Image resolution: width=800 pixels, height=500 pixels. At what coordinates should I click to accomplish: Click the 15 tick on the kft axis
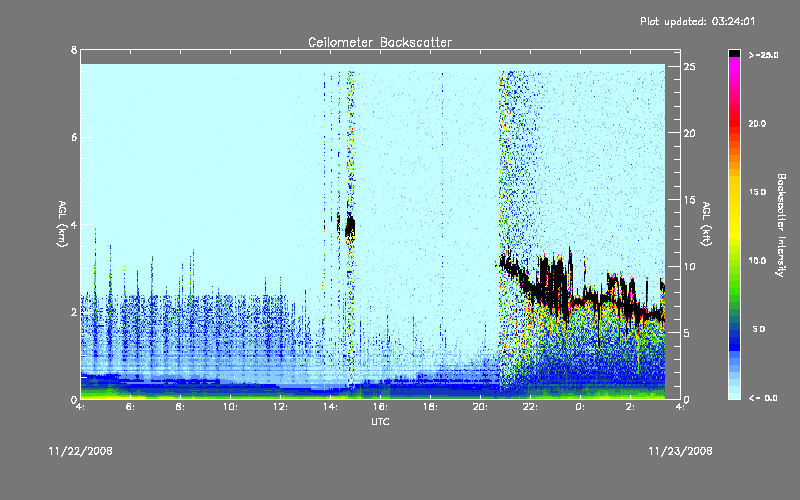(689, 200)
